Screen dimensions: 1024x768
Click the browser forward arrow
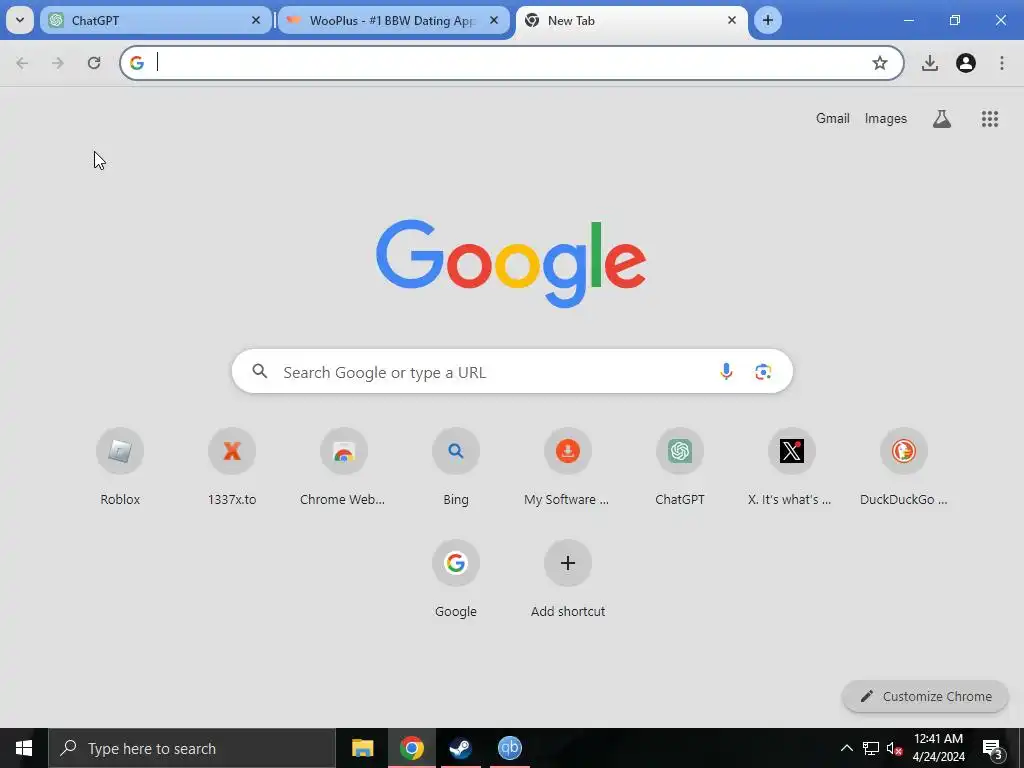pos(58,63)
